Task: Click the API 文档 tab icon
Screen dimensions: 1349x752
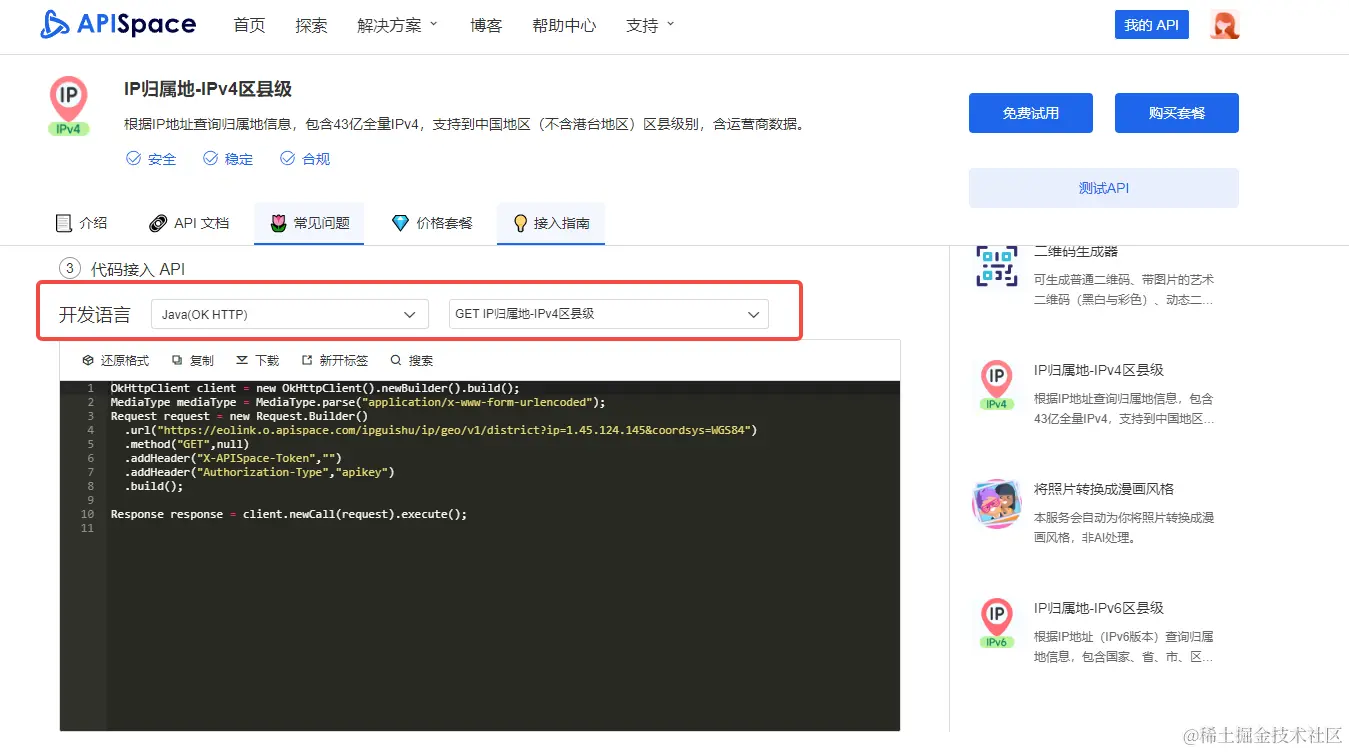Action: (158, 223)
